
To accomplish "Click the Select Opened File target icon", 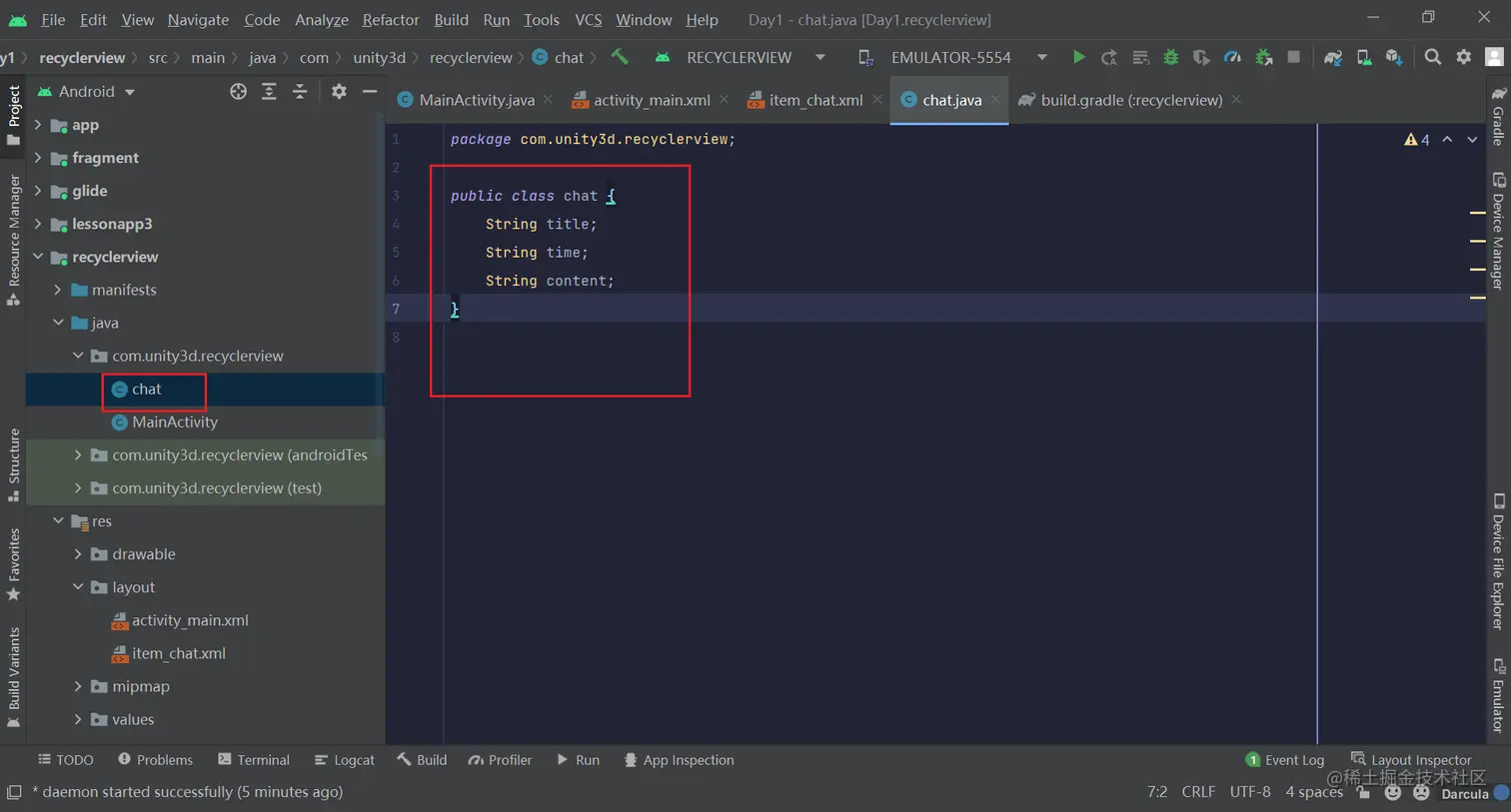I will (x=238, y=91).
